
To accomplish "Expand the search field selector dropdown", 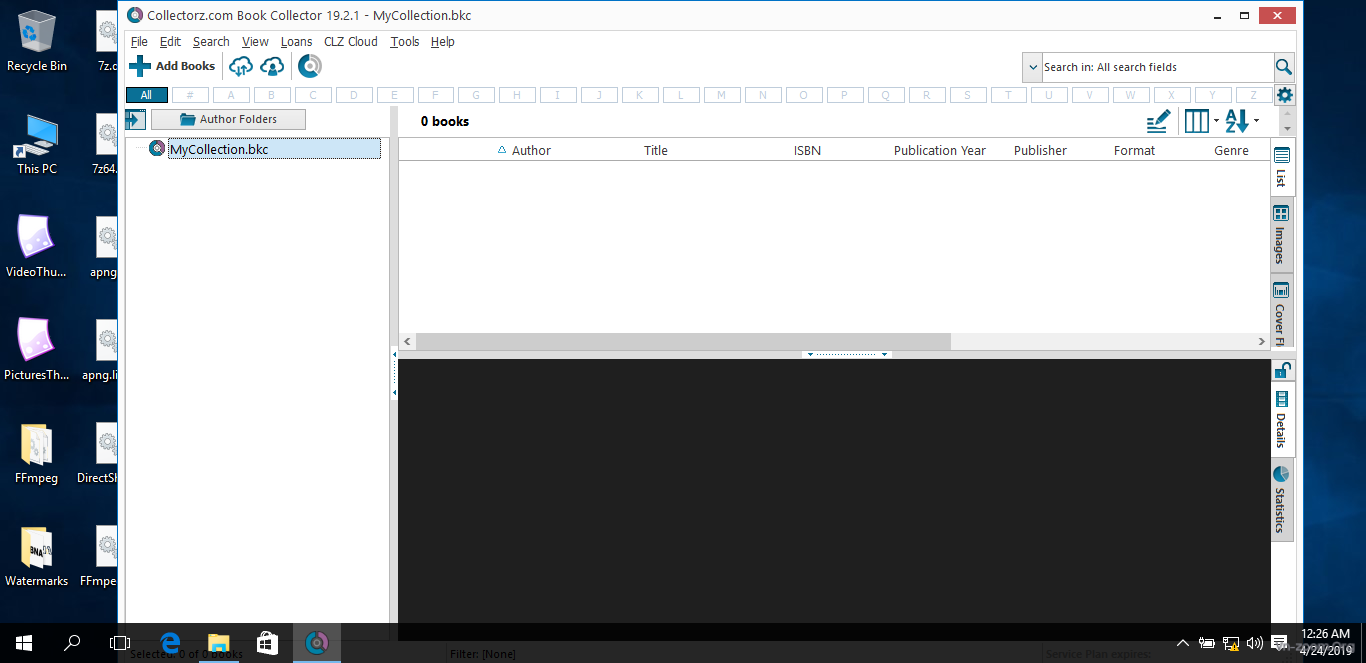I will click(1032, 67).
